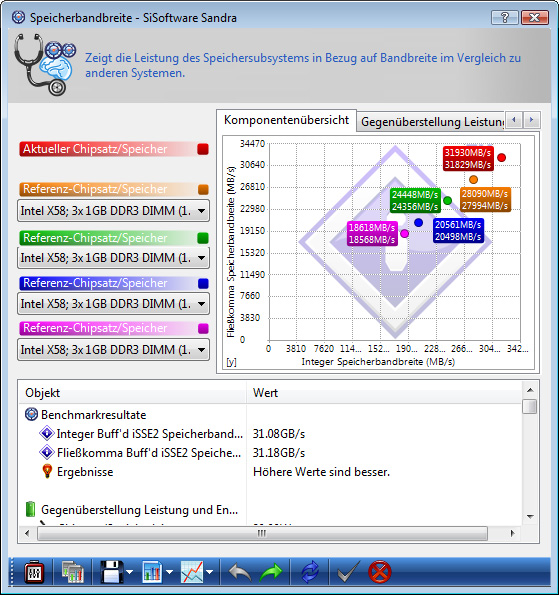
Task: Confirm with the checkmark icon
Action: [x=348, y=572]
